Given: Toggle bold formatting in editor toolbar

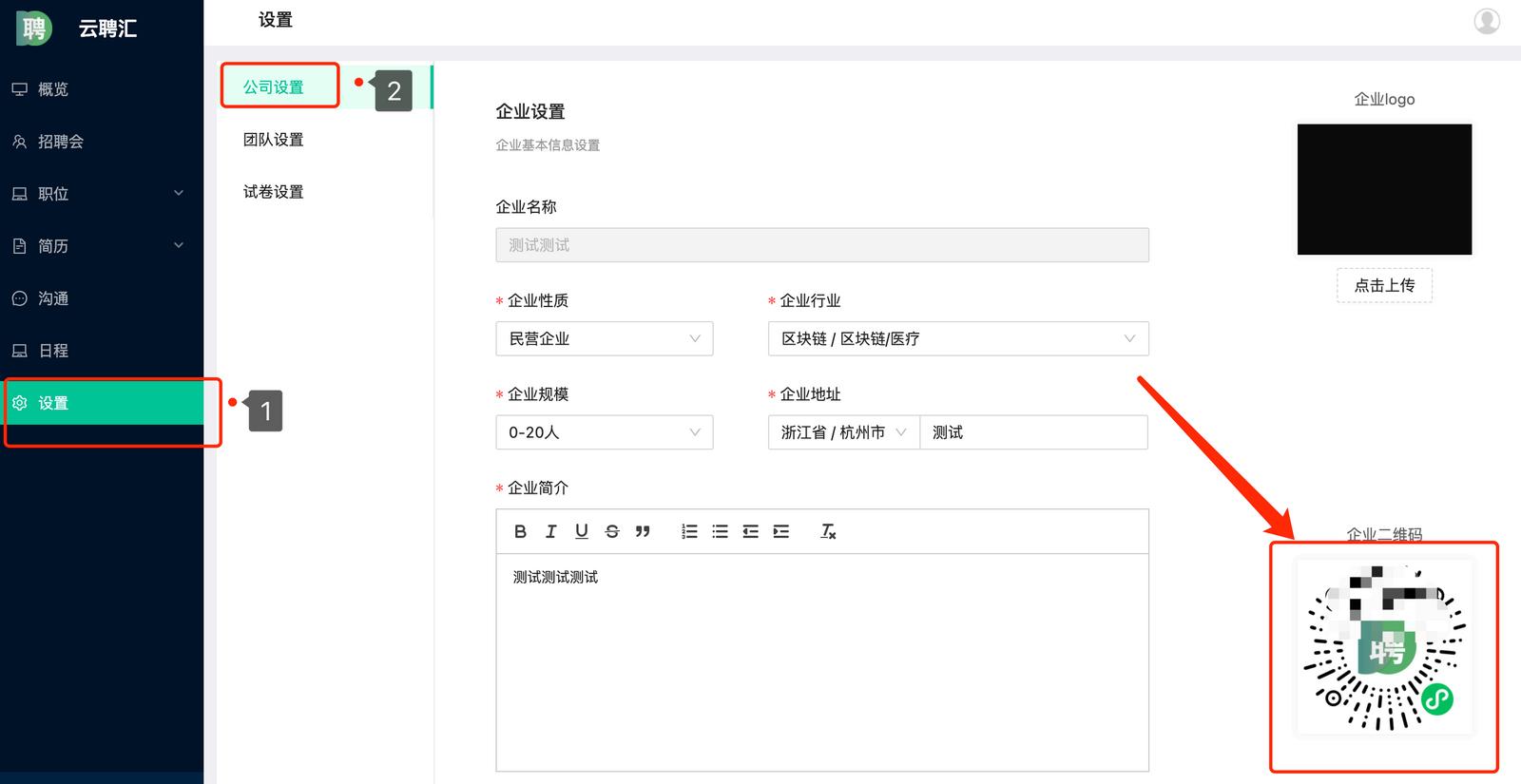Looking at the screenshot, I should 520,531.
